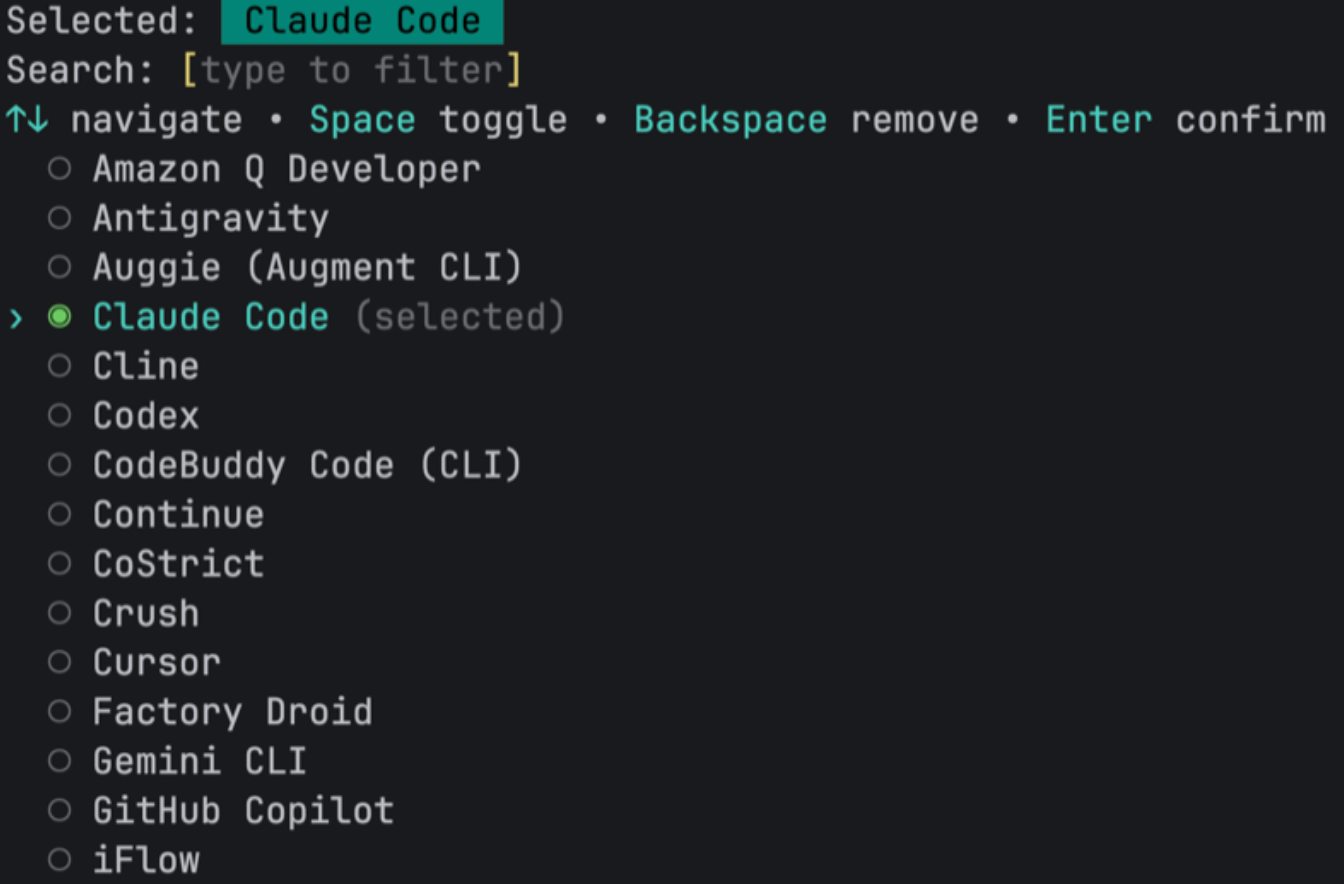This screenshot has height=884, width=1344.
Task: Select the iFlow radio button
Action: (x=60, y=859)
